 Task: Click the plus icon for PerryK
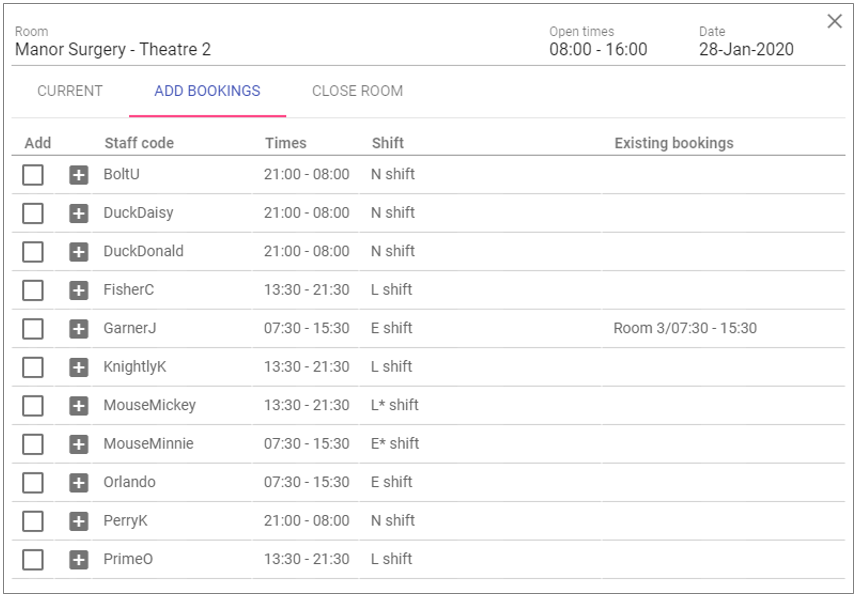tap(79, 521)
